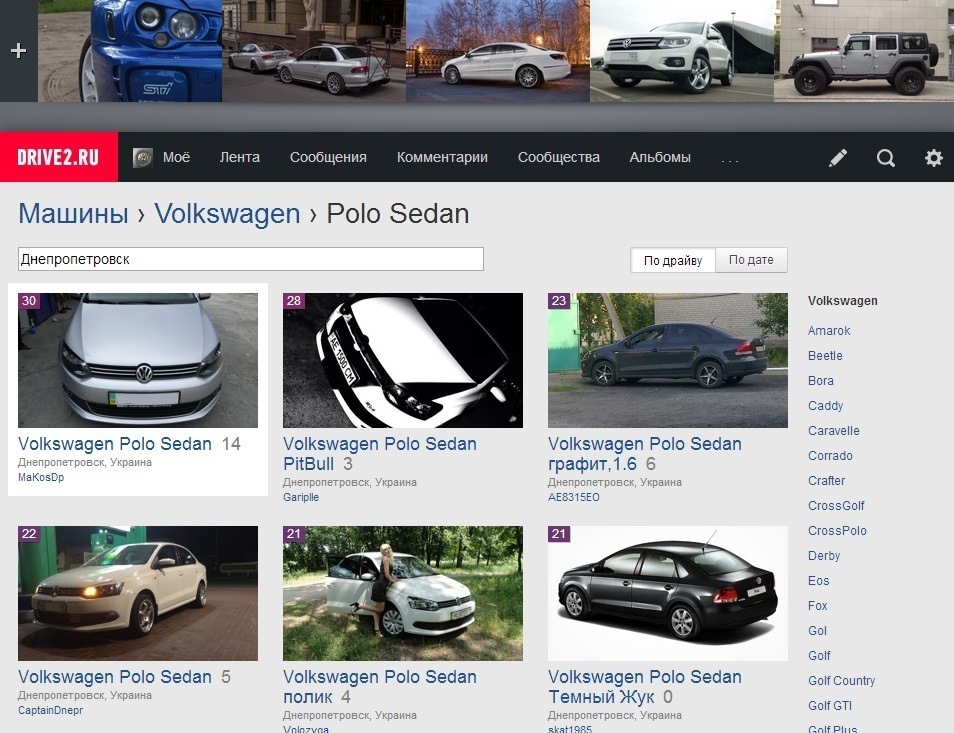The width and height of the screenshot is (954, 733).
Task: Visit user Gariplle profile
Action: click(301, 498)
